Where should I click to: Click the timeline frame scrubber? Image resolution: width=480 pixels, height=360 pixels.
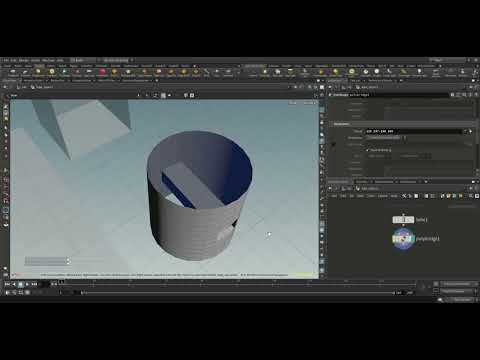(x=62, y=282)
